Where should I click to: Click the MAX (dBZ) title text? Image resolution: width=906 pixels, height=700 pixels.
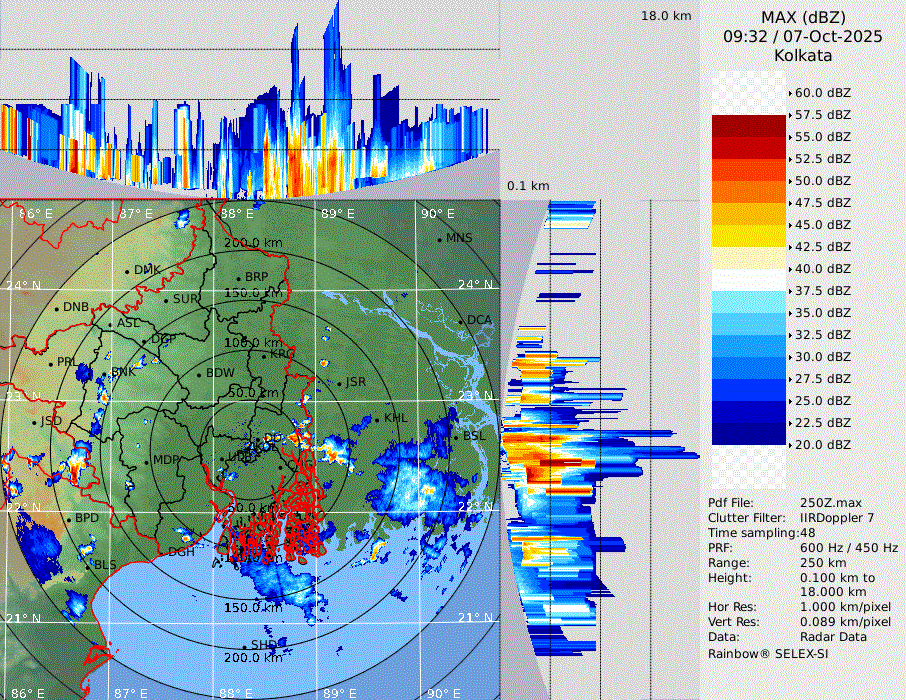point(803,17)
